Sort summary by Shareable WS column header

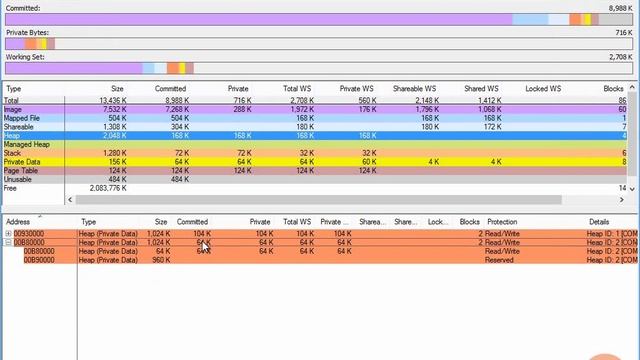[x=414, y=89]
